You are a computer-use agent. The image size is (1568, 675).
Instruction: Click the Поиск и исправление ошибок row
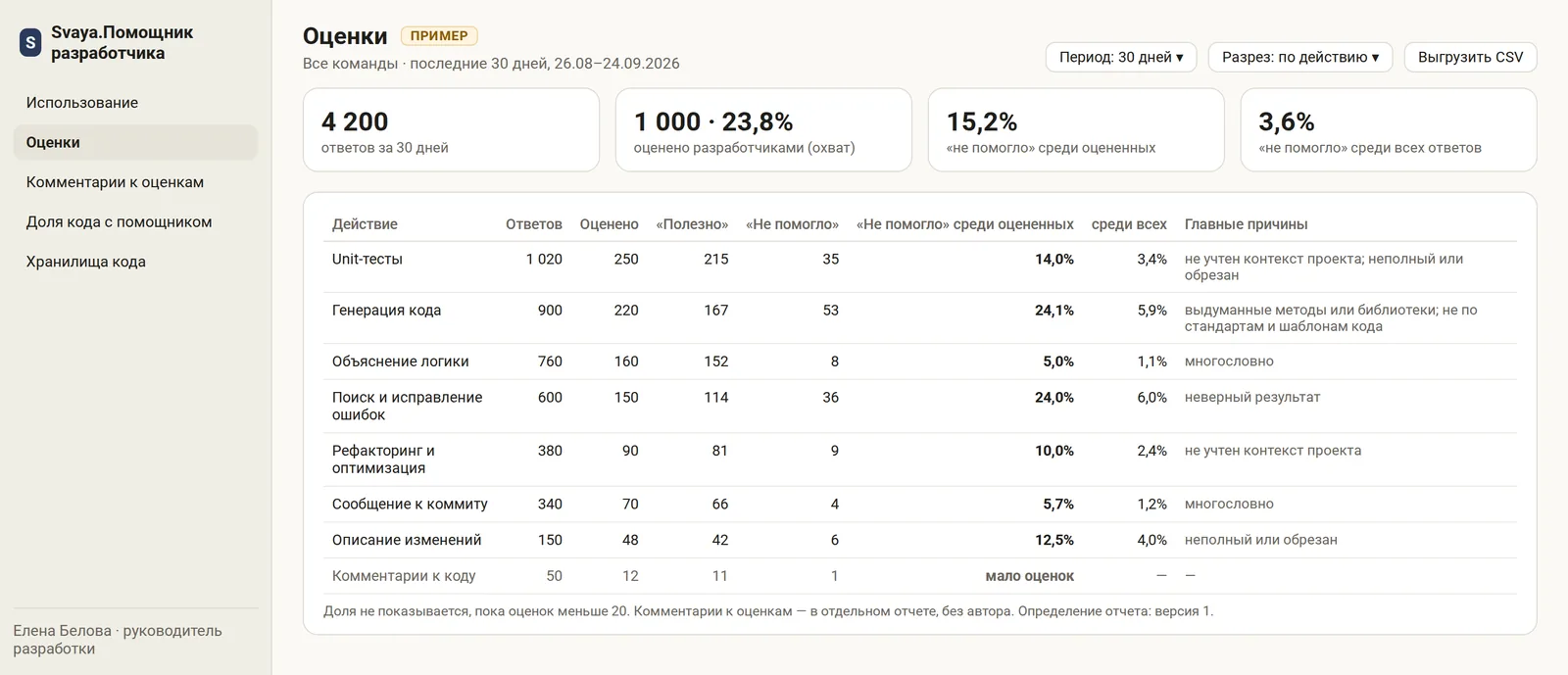tap(919, 406)
